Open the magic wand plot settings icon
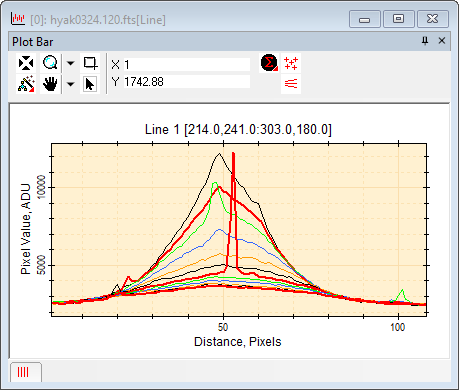 [x=26, y=84]
